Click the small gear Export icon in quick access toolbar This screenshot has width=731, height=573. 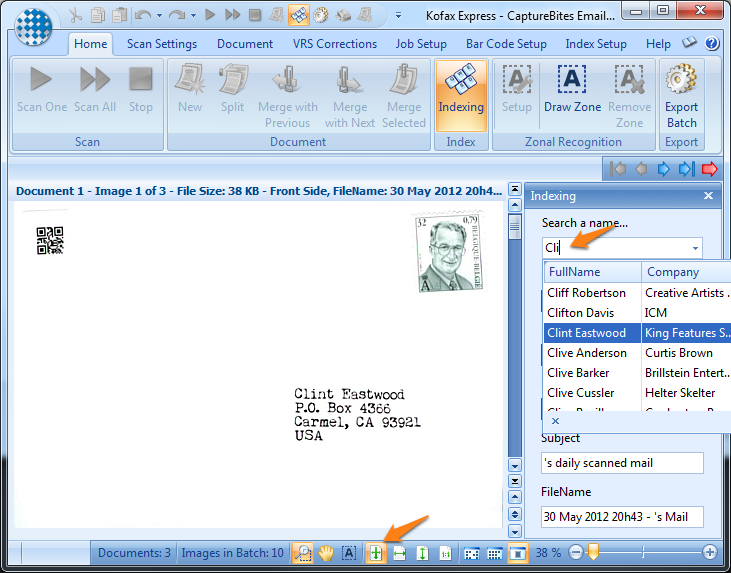[321, 15]
